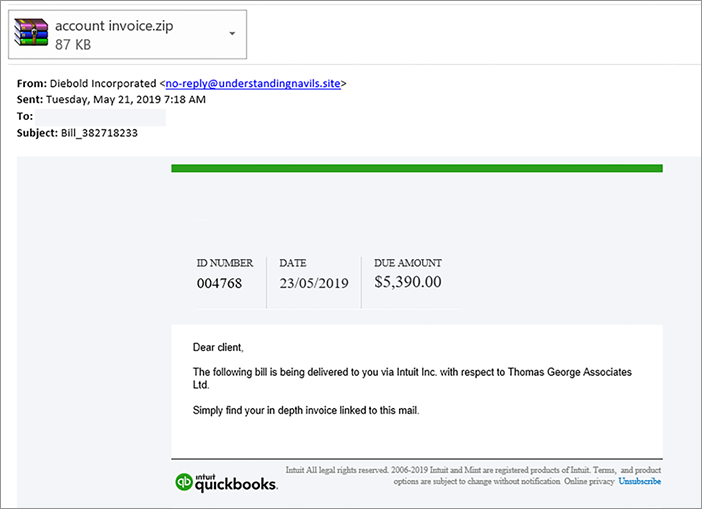The height and width of the screenshot is (509, 702).
Task: Select the sender name Diebold Incorporated
Action: click(x=103, y=83)
